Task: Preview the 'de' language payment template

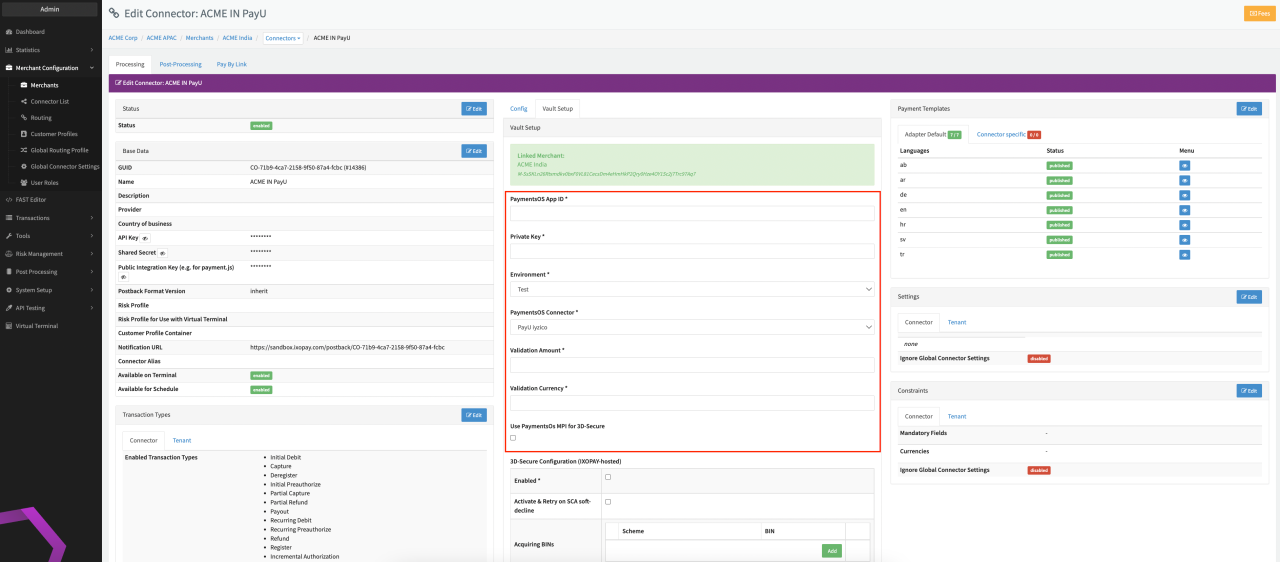Action: (x=1184, y=195)
